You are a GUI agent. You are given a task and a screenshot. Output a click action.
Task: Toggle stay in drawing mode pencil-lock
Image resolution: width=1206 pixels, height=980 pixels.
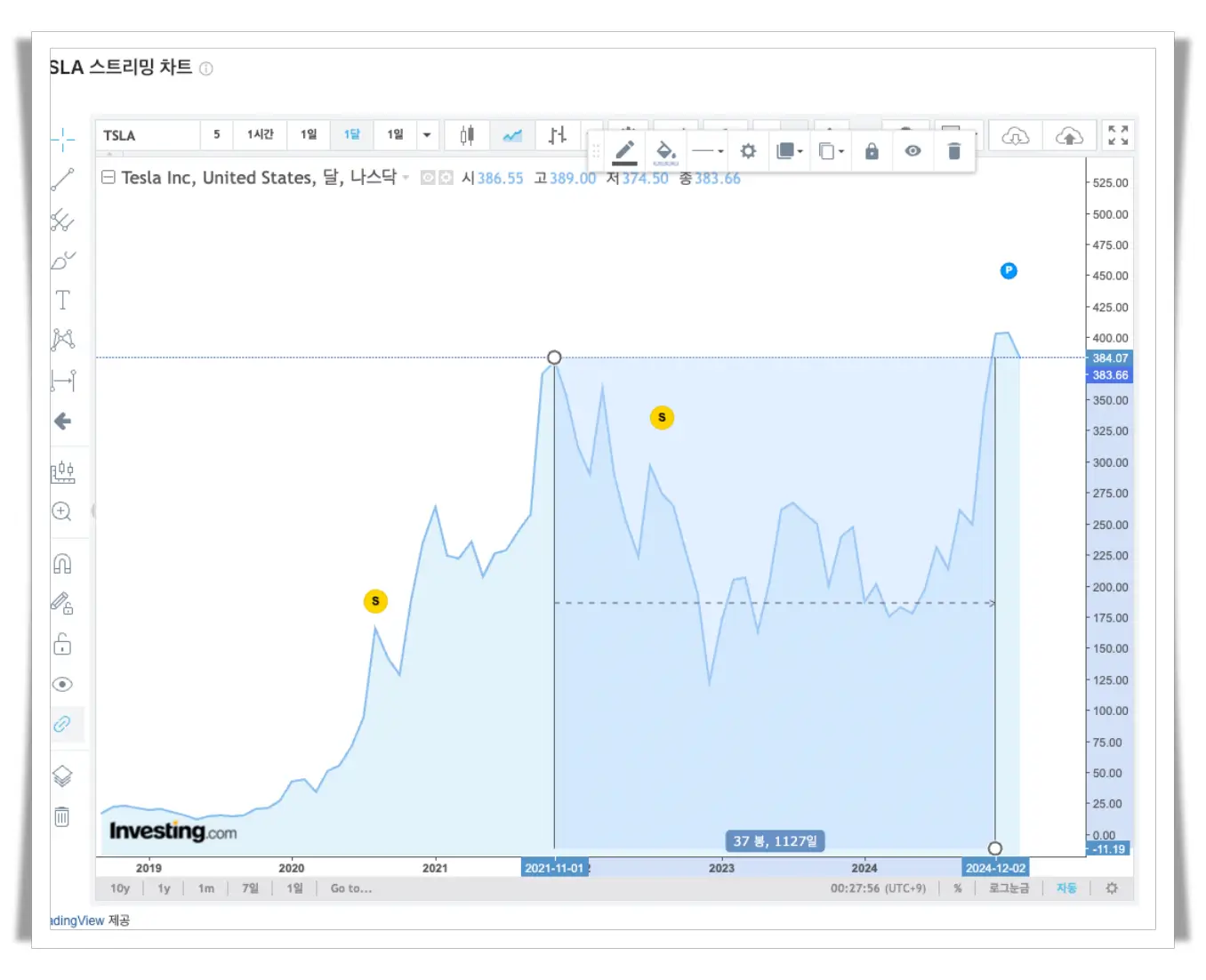pyautogui.click(x=62, y=604)
